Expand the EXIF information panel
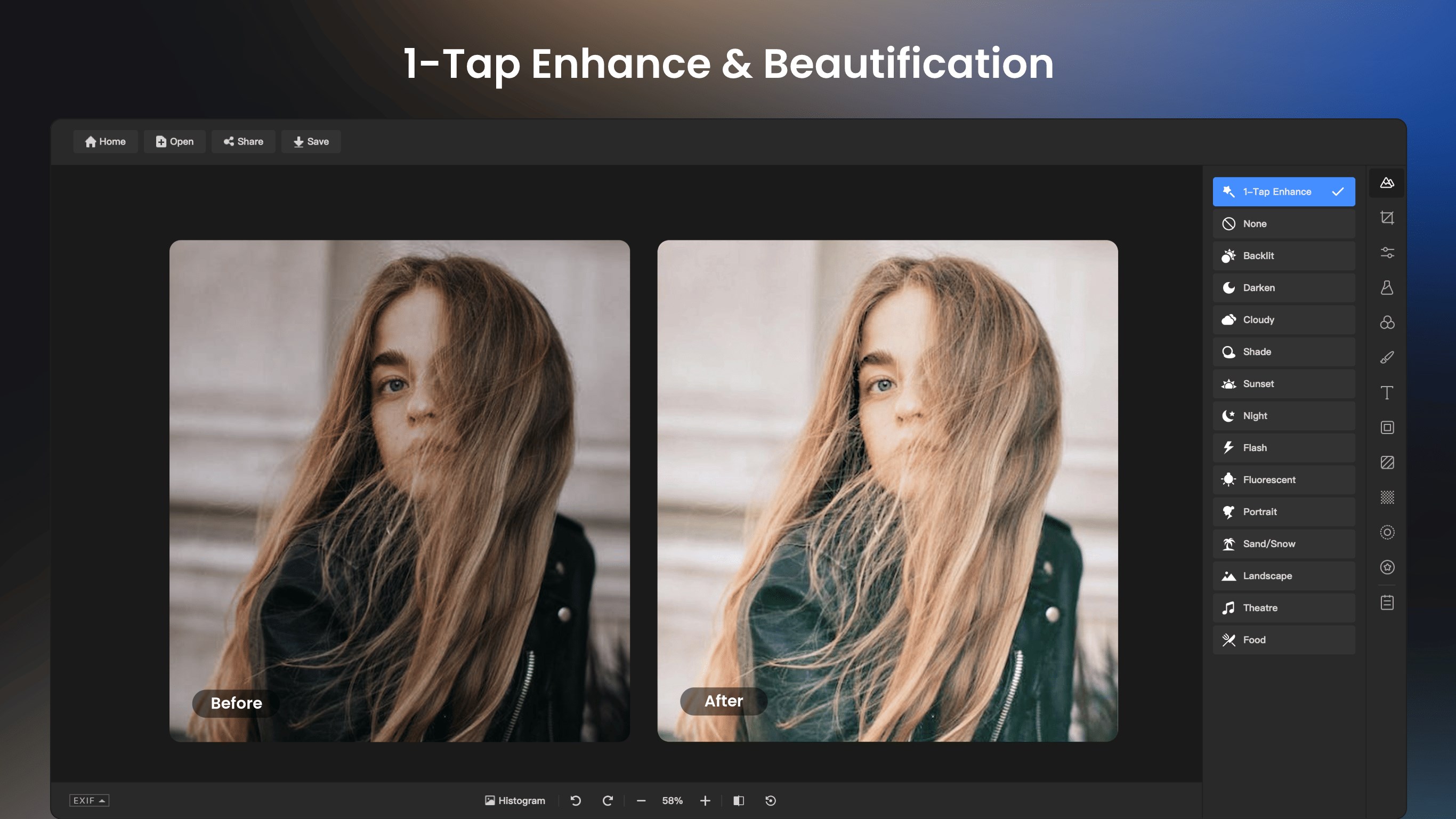Image resolution: width=1456 pixels, height=819 pixels. (x=89, y=800)
